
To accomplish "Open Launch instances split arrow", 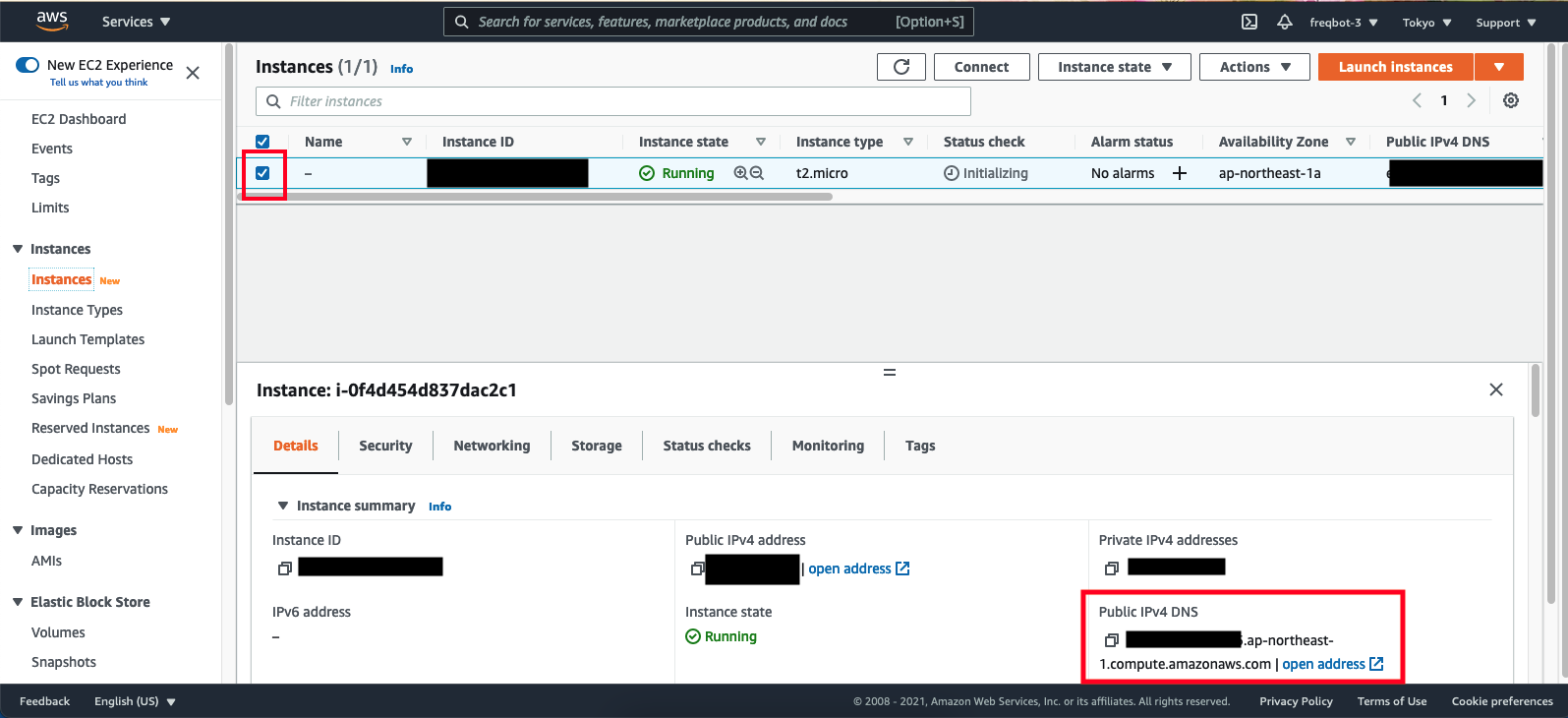I will (1499, 67).
